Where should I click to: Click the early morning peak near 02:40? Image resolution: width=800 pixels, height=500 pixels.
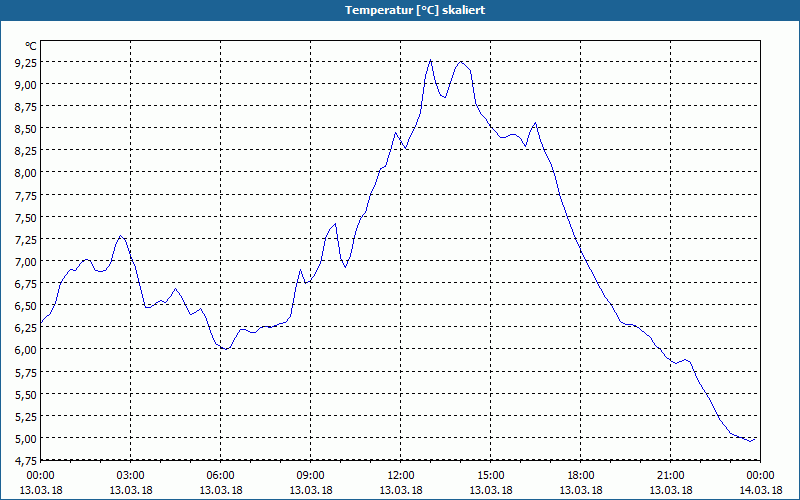point(120,236)
